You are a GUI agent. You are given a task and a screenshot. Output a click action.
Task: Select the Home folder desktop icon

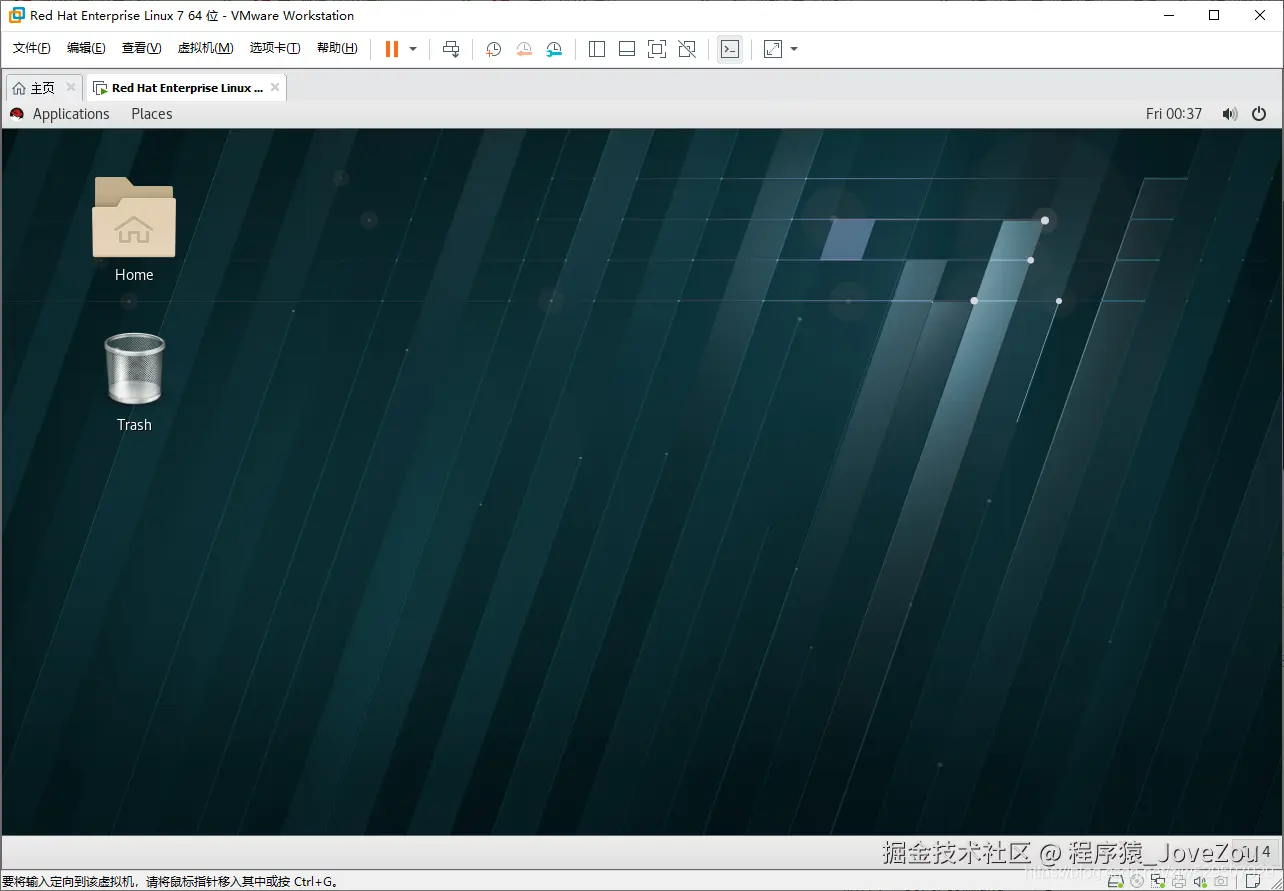point(134,229)
